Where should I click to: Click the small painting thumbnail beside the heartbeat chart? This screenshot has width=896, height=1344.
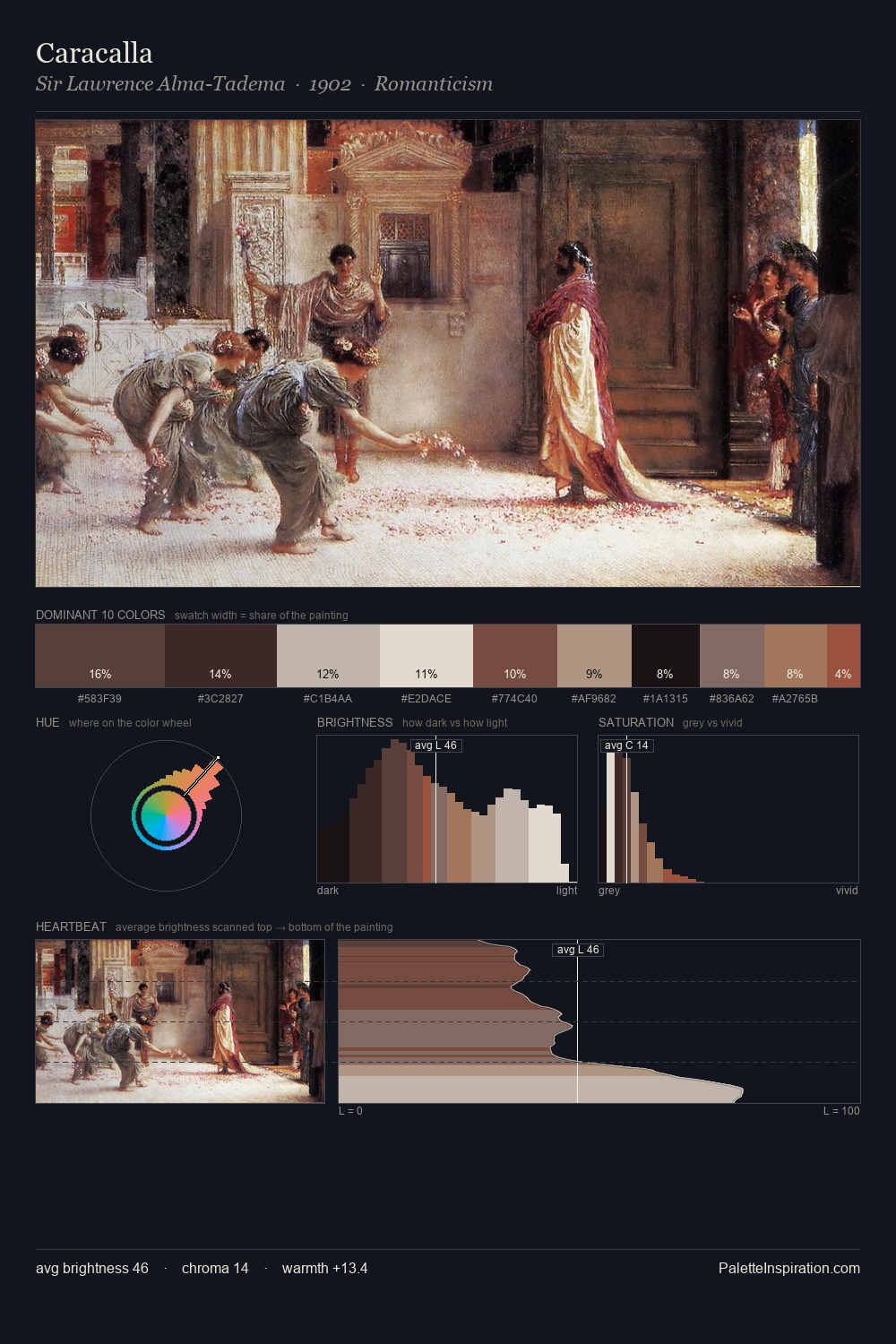(x=180, y=1021)
